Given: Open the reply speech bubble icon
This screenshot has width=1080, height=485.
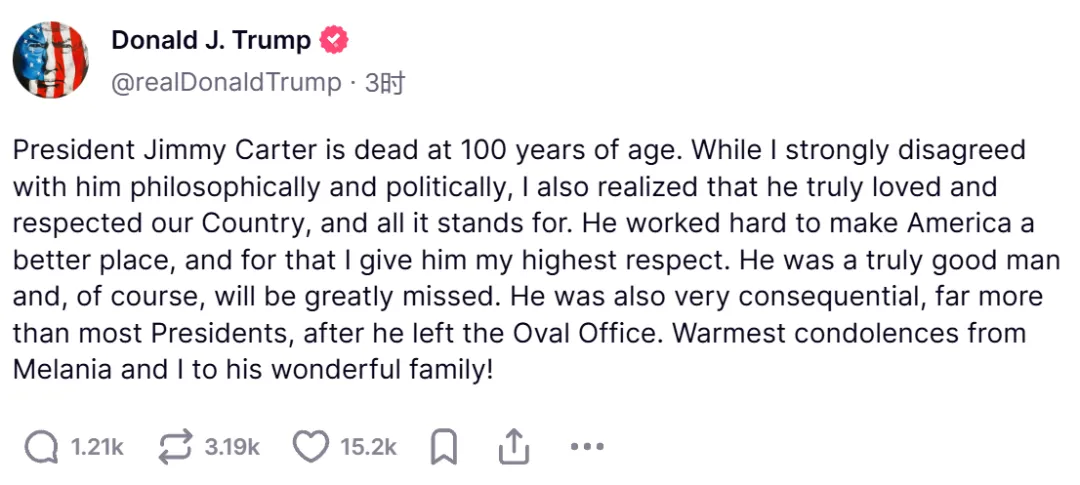Looking at the screenshot, I should [x=41, y=447].
